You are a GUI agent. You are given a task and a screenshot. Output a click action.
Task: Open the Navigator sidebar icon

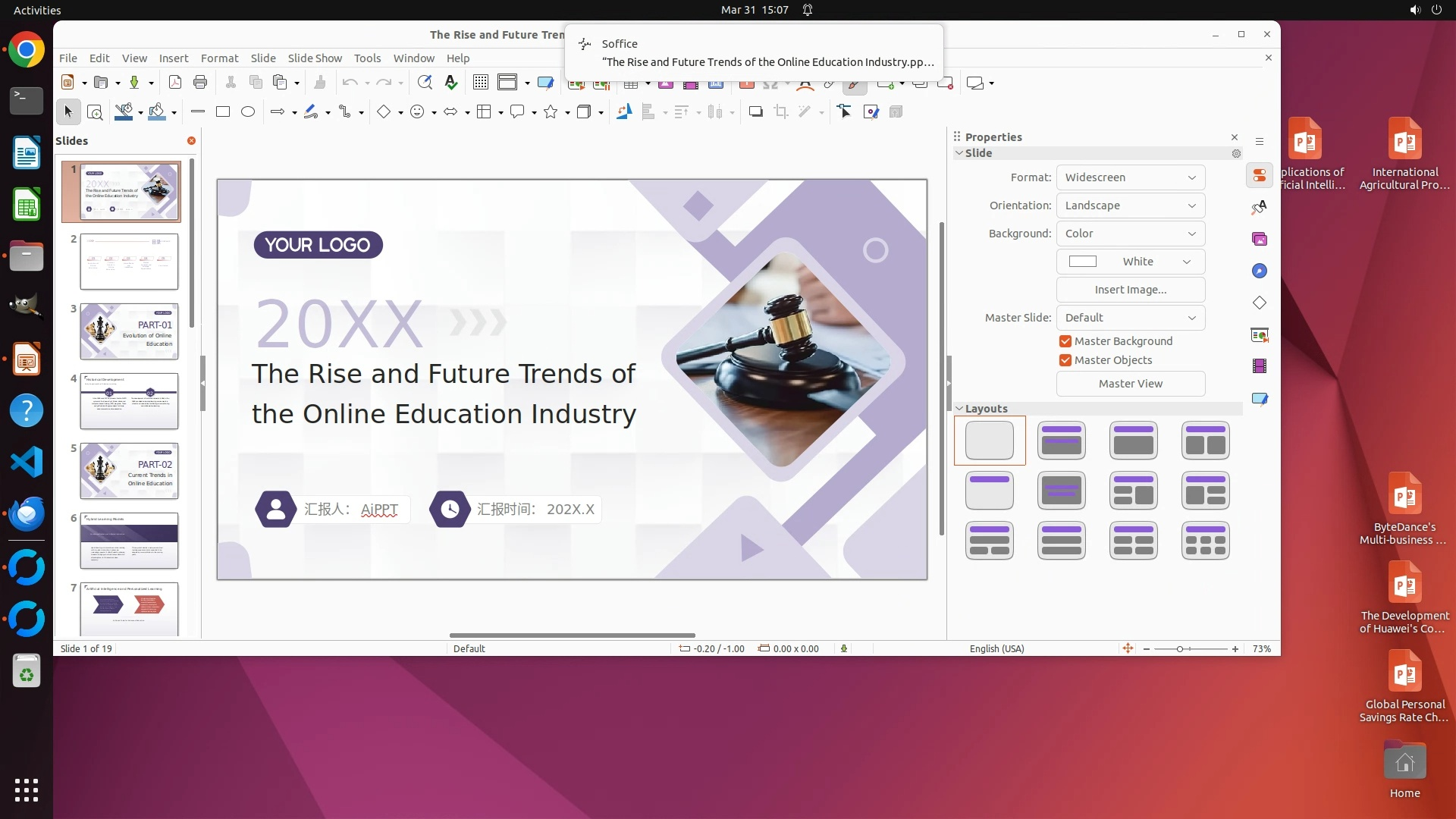click(1260, 271)
